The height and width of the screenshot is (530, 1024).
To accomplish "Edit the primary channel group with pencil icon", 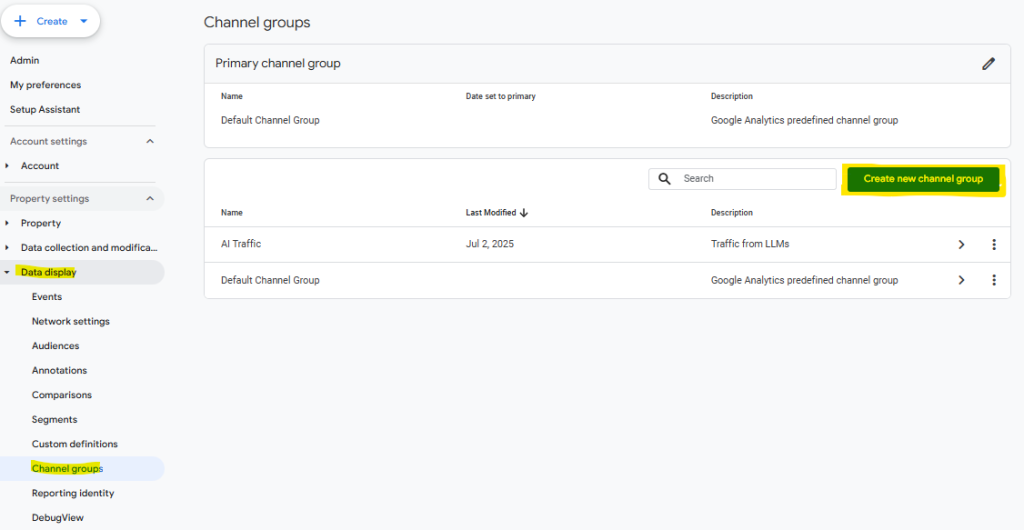I will (x=989, y=63).
